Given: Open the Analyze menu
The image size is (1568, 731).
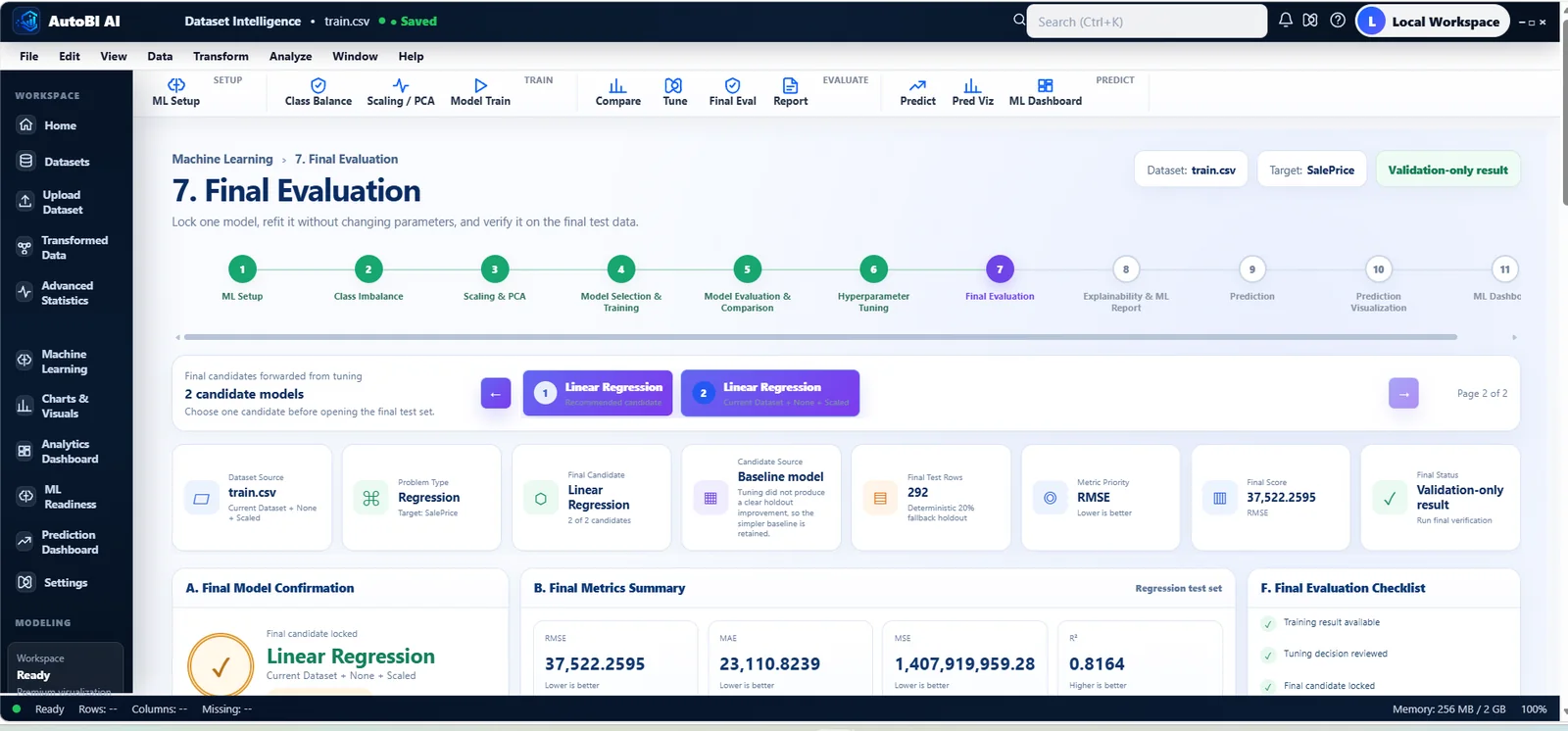Looking at the screenshot, I should coord(291,56).
